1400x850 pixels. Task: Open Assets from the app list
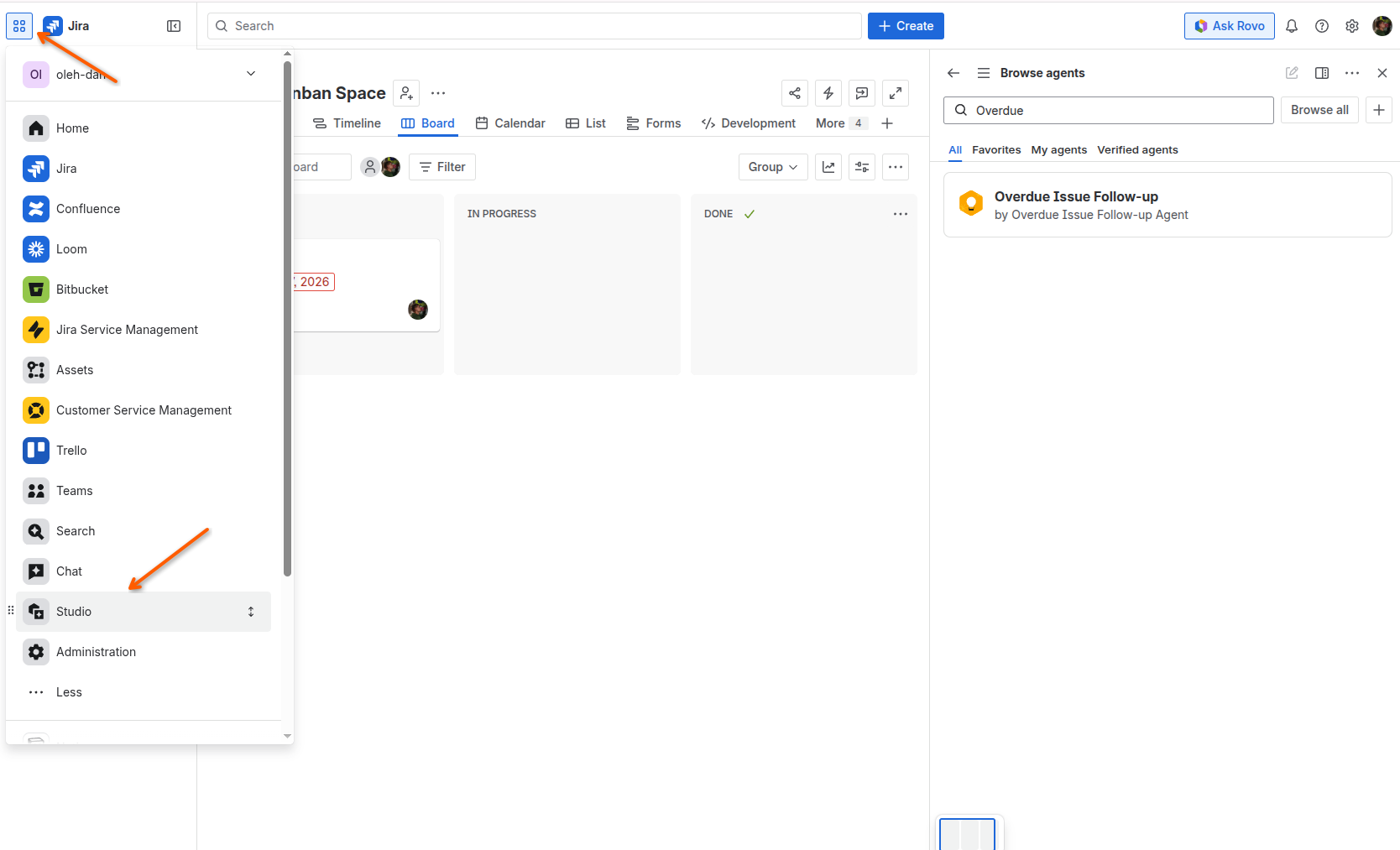[x=144, y=370]
